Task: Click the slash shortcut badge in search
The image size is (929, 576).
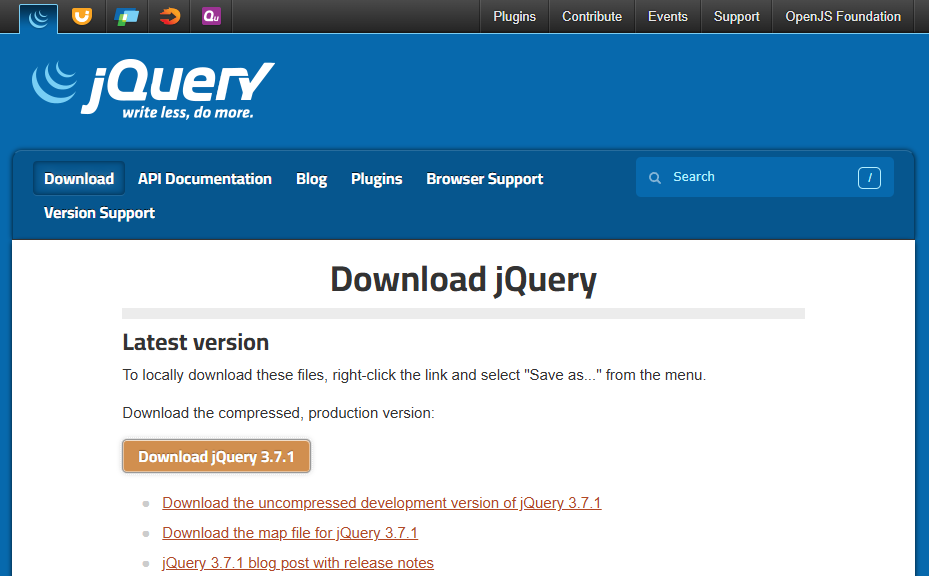Action: click(x=869, y=178)
